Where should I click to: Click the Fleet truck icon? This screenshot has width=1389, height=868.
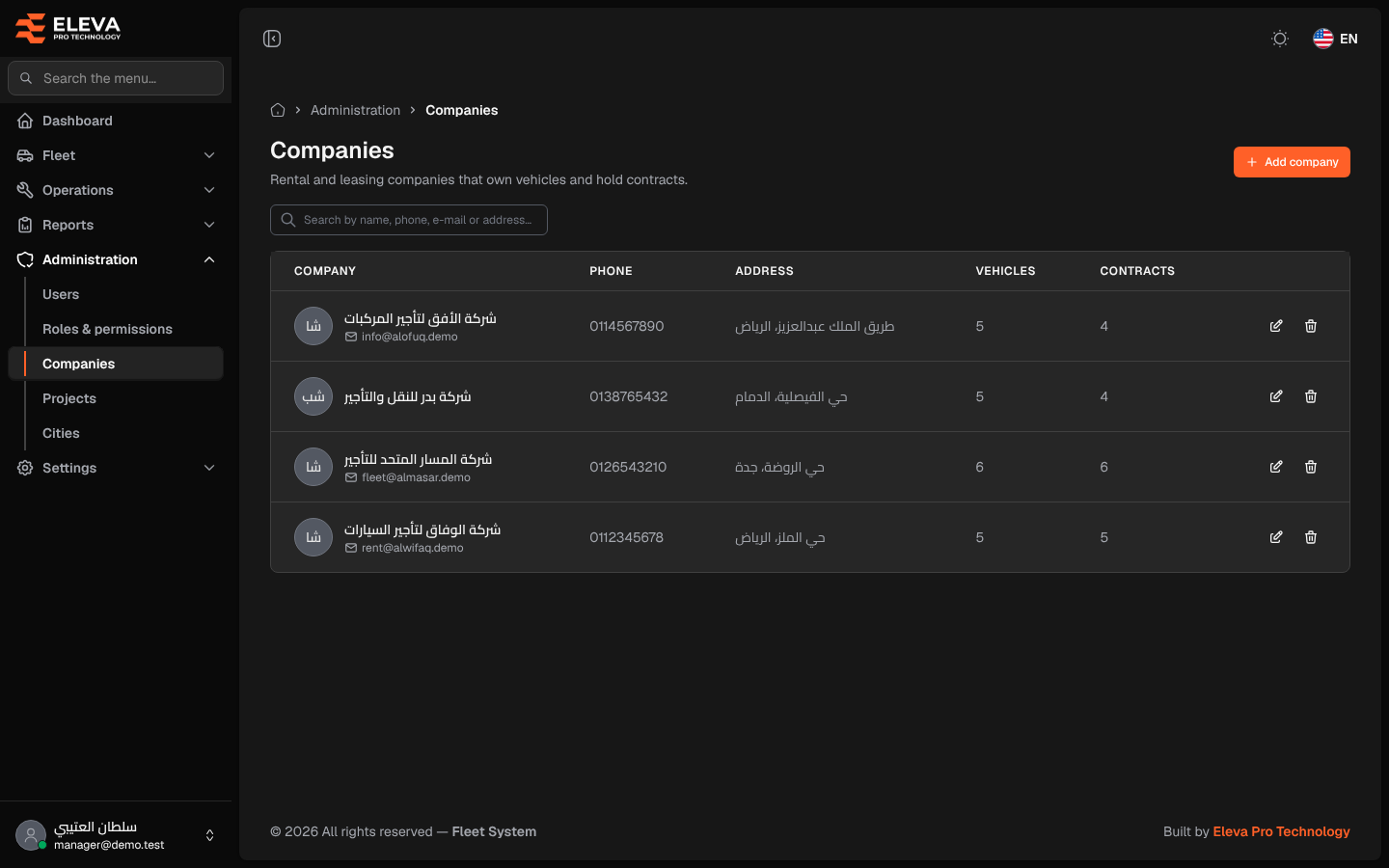click(25, 155)
